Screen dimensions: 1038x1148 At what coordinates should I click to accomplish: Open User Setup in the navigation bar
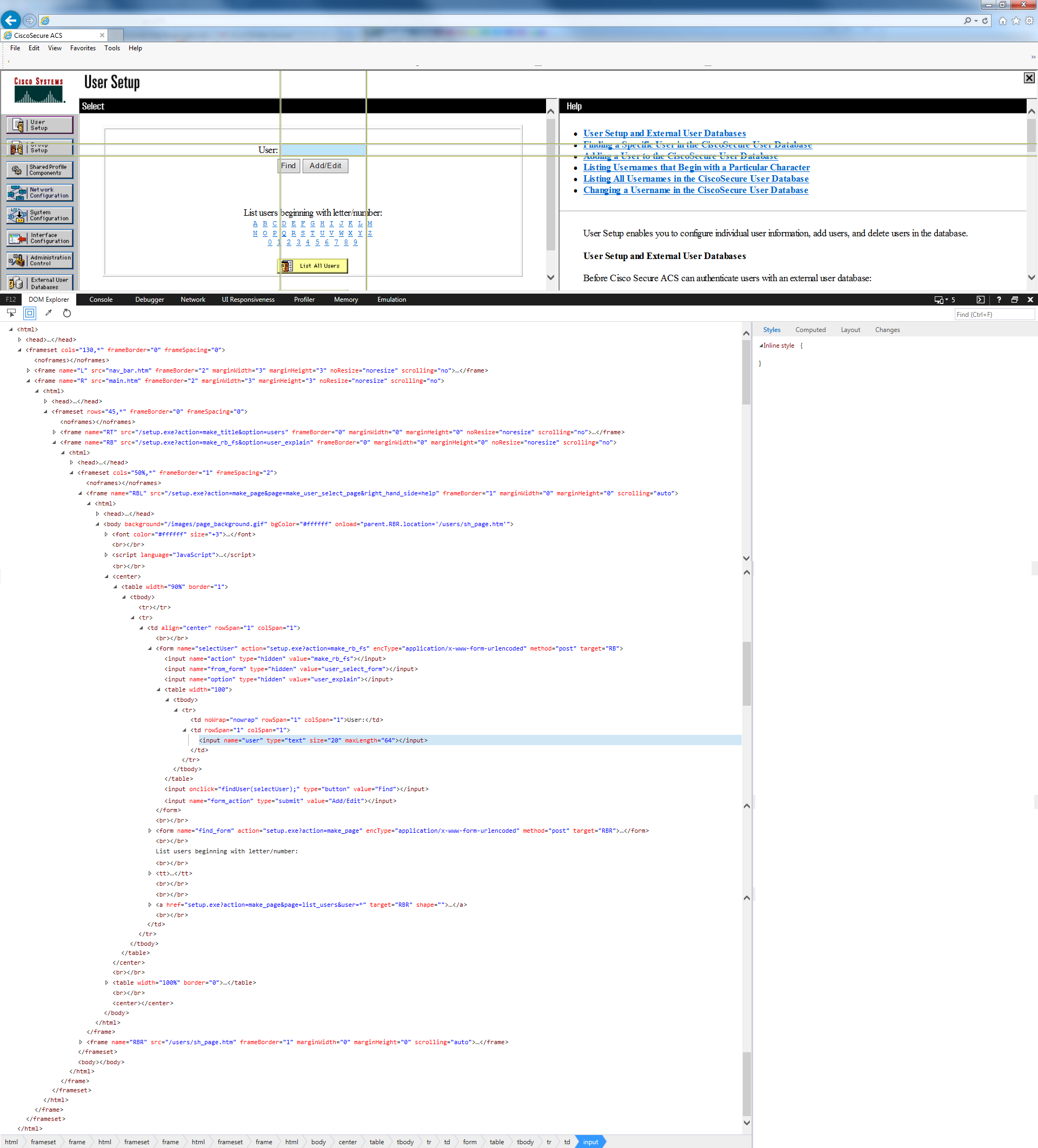click(40, 125)
